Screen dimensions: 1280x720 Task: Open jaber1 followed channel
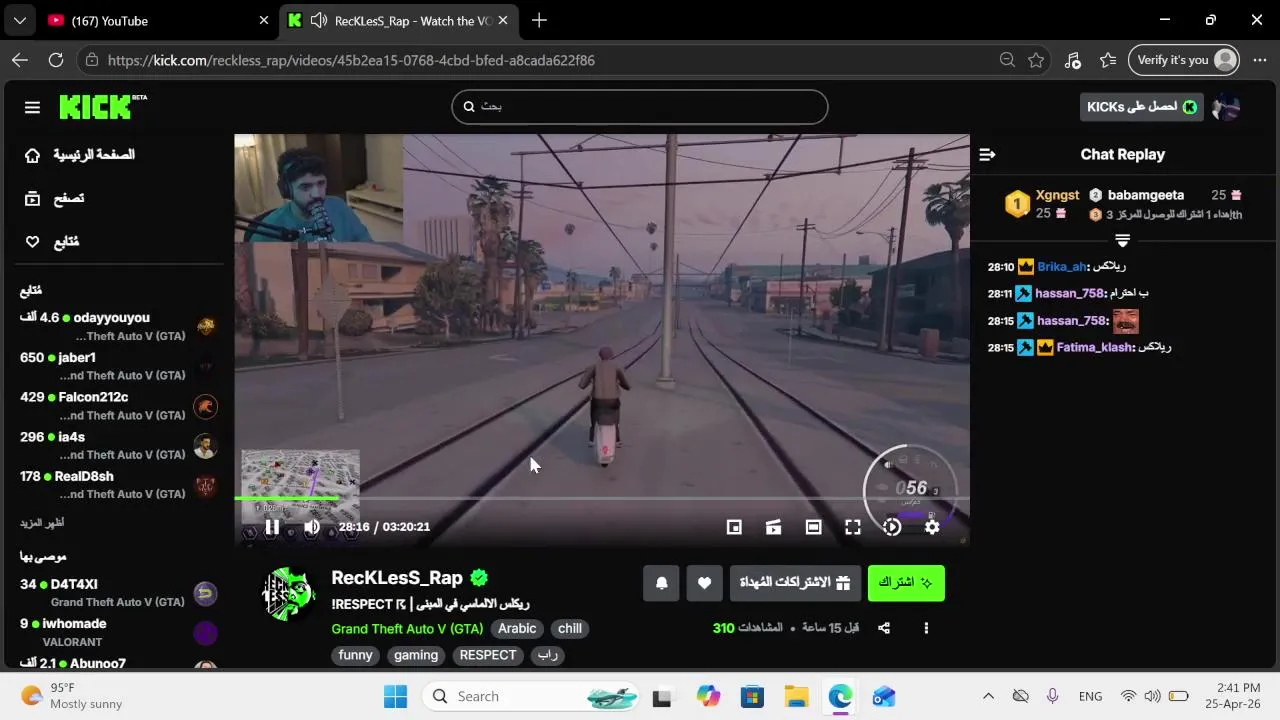[x=118, y=366]
